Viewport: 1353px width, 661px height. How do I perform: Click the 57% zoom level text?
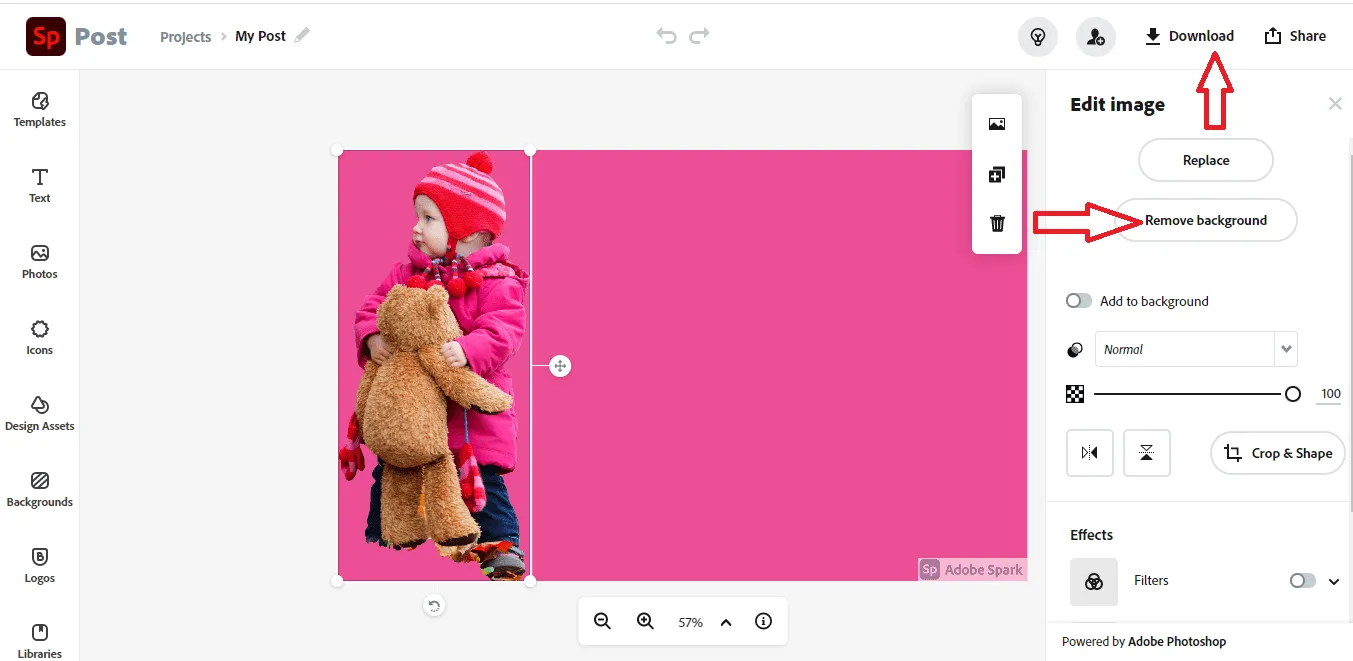point(690,622)
